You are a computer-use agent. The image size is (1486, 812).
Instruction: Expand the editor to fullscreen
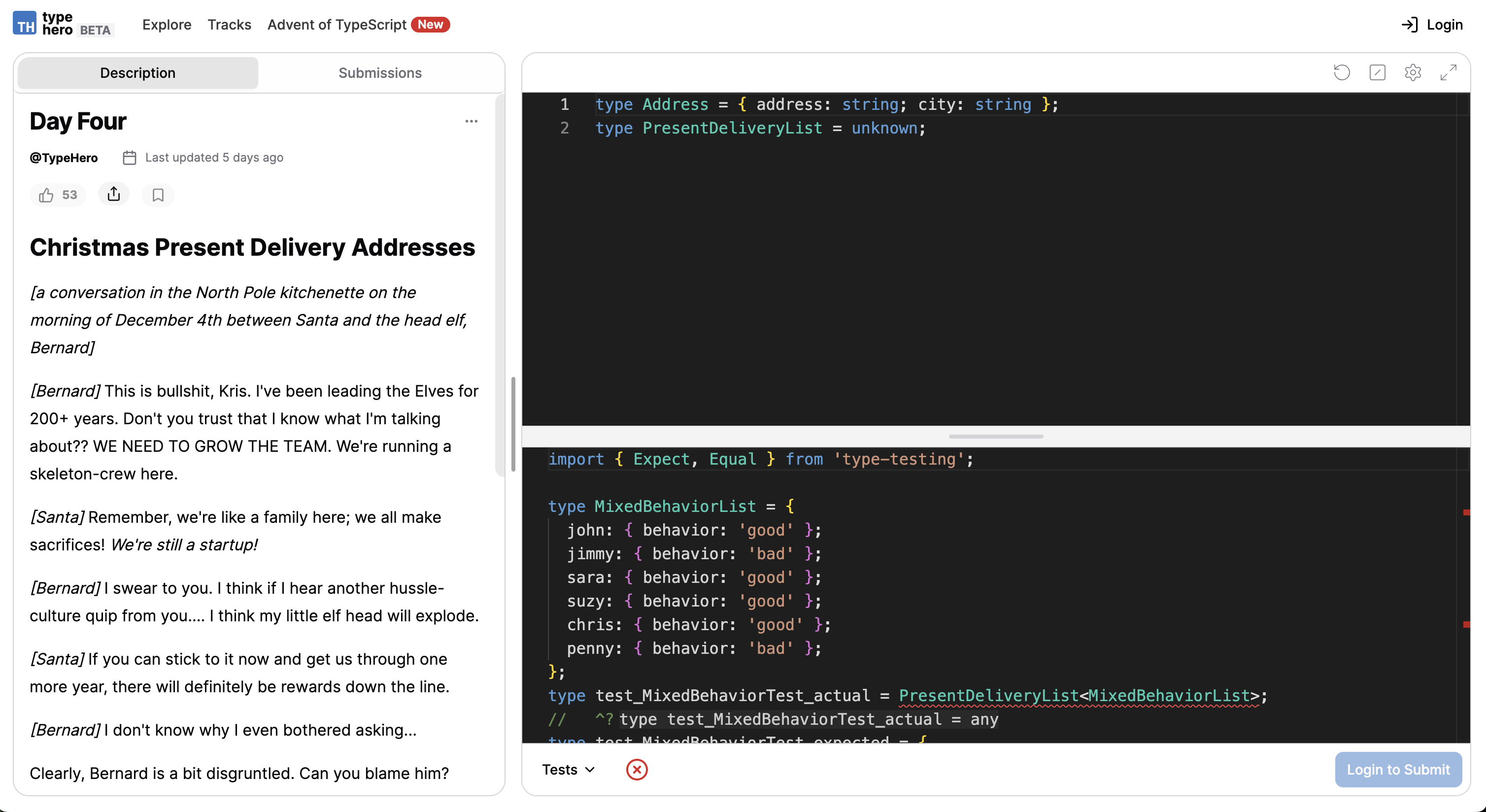coord(1449,72)
